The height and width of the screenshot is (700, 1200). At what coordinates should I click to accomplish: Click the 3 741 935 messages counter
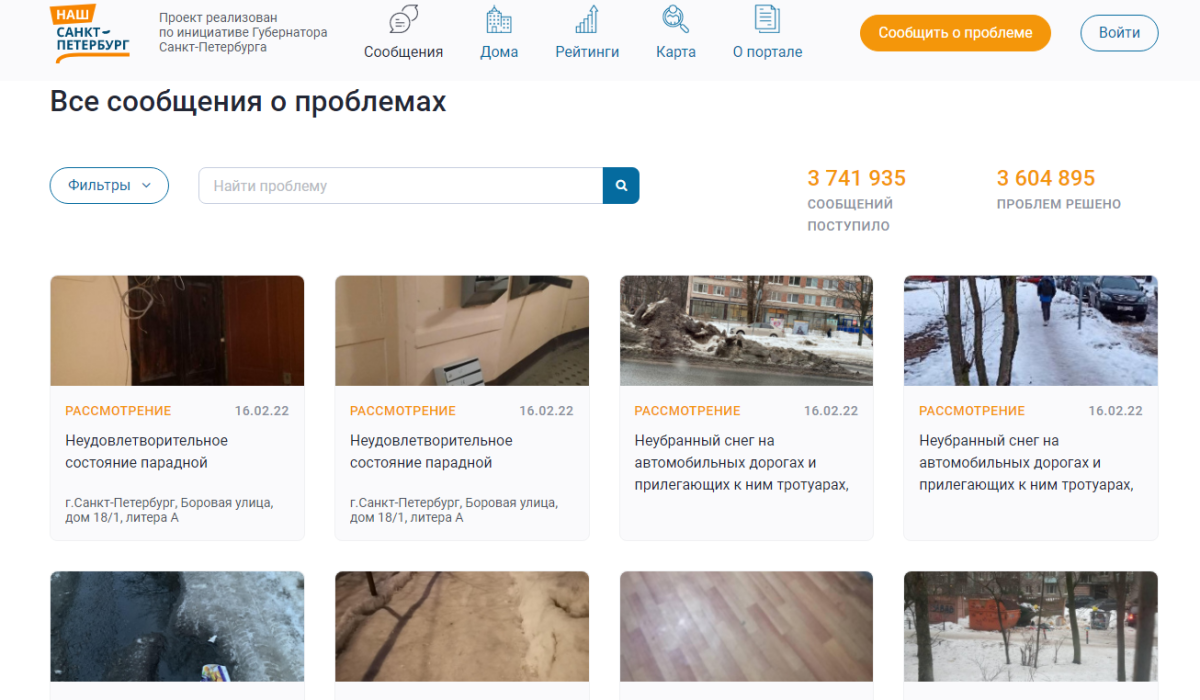coord(856,178)
